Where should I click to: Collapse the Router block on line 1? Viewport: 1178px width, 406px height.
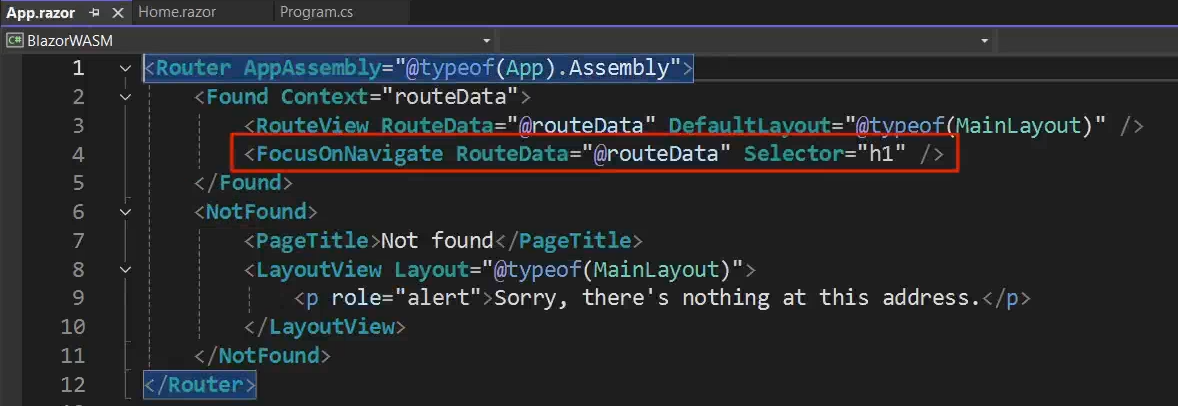click(125, 69)
